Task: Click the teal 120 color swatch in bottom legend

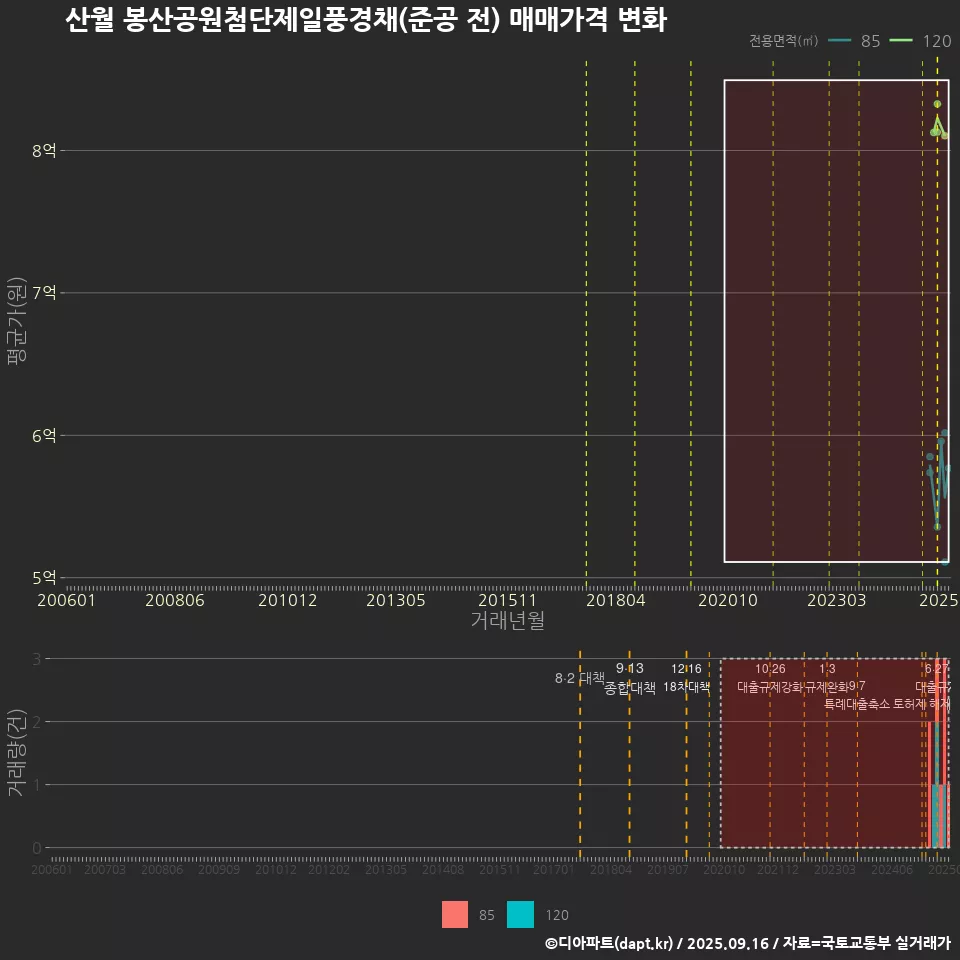Action: click(520, 914)
